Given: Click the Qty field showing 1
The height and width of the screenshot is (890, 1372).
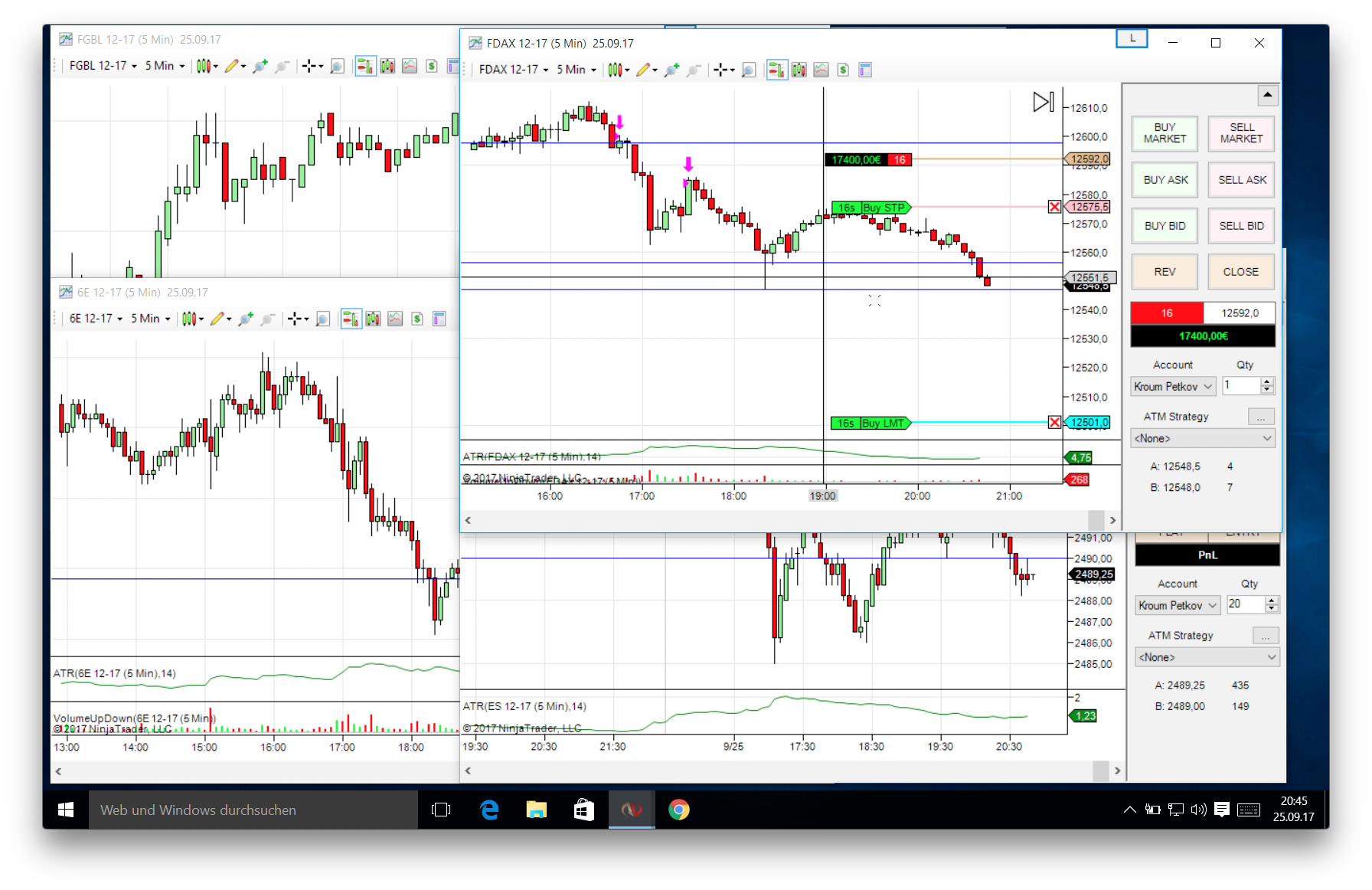Looking at the screenshot, I should (1240, 386).
